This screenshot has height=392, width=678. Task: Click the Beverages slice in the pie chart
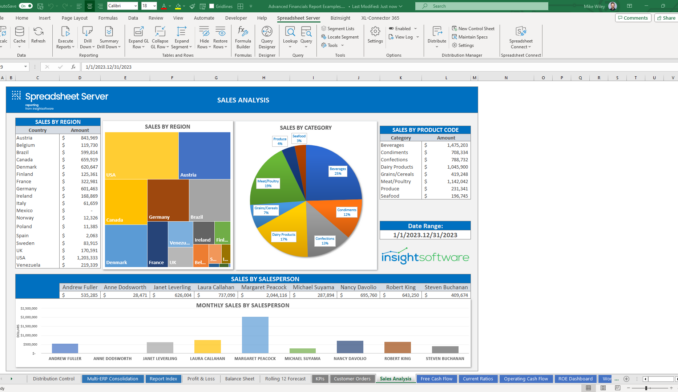(x=335, y=171)
